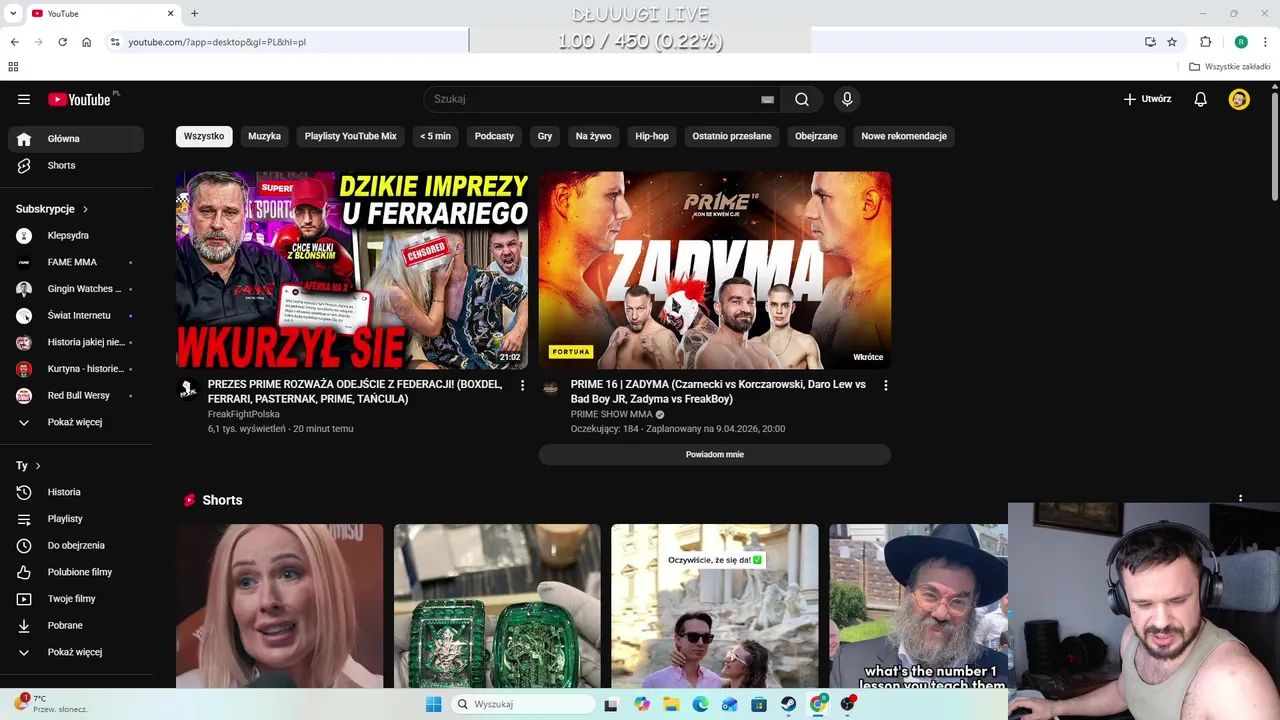Select the Playlisty YouTube Mix chip
This screenshot has height=720, width=1280.
pos(351,136)
